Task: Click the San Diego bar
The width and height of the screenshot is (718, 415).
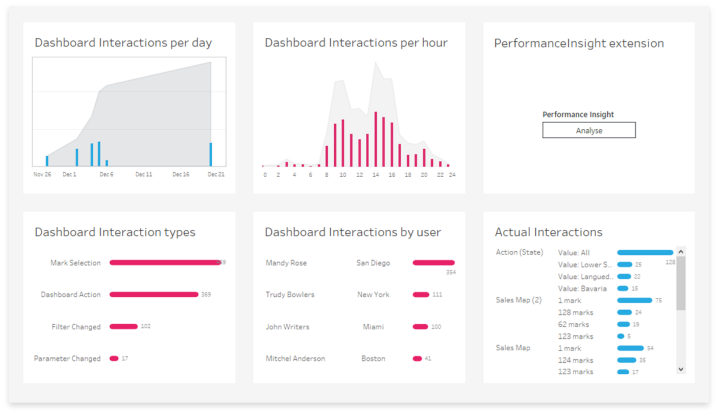Action: 433,263
